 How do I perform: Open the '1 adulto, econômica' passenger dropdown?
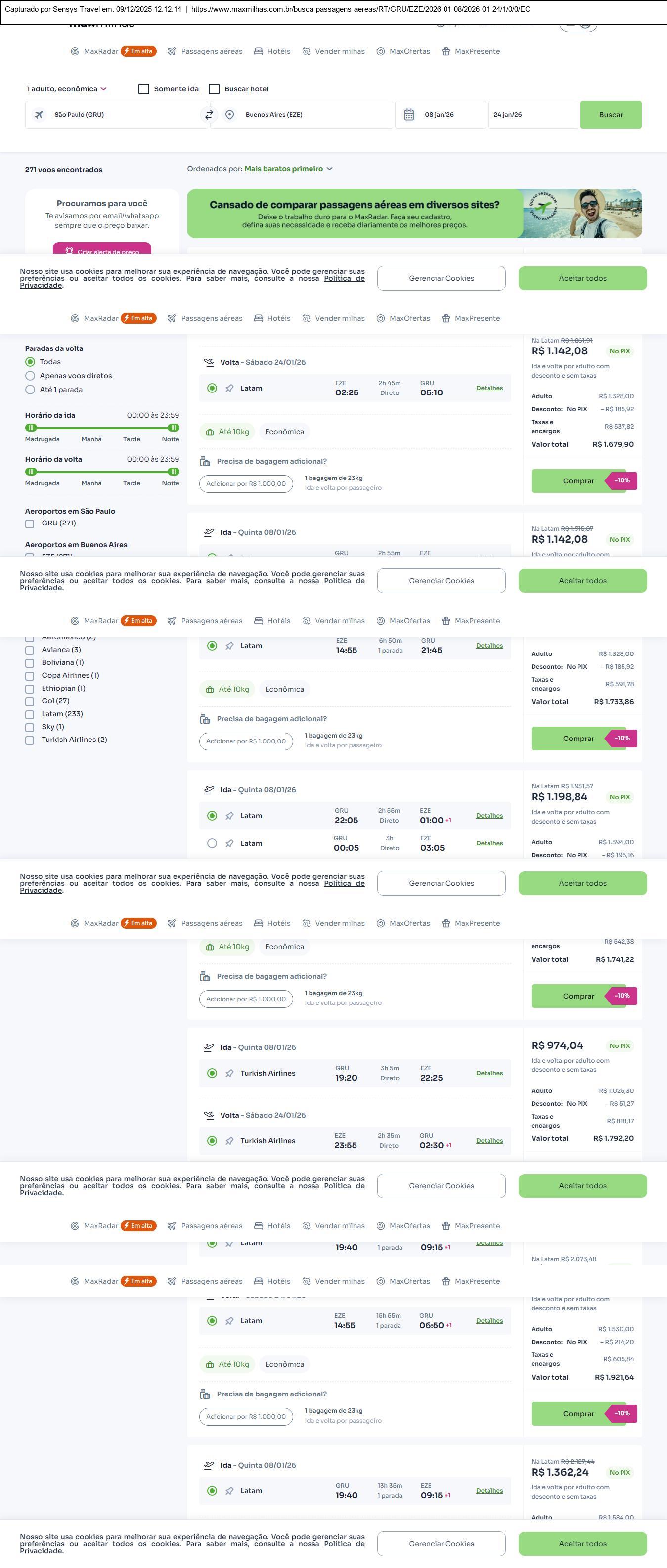click(66, 89)
